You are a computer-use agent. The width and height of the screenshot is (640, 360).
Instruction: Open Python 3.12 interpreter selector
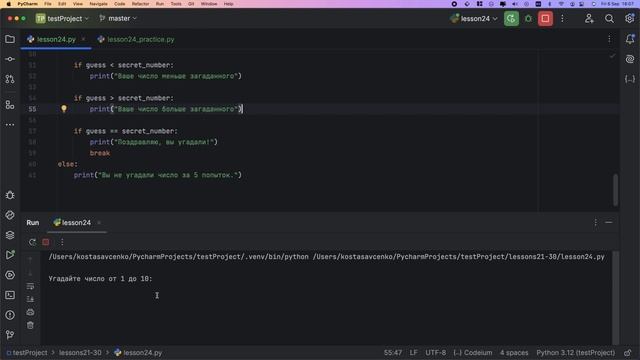[576, 353]
